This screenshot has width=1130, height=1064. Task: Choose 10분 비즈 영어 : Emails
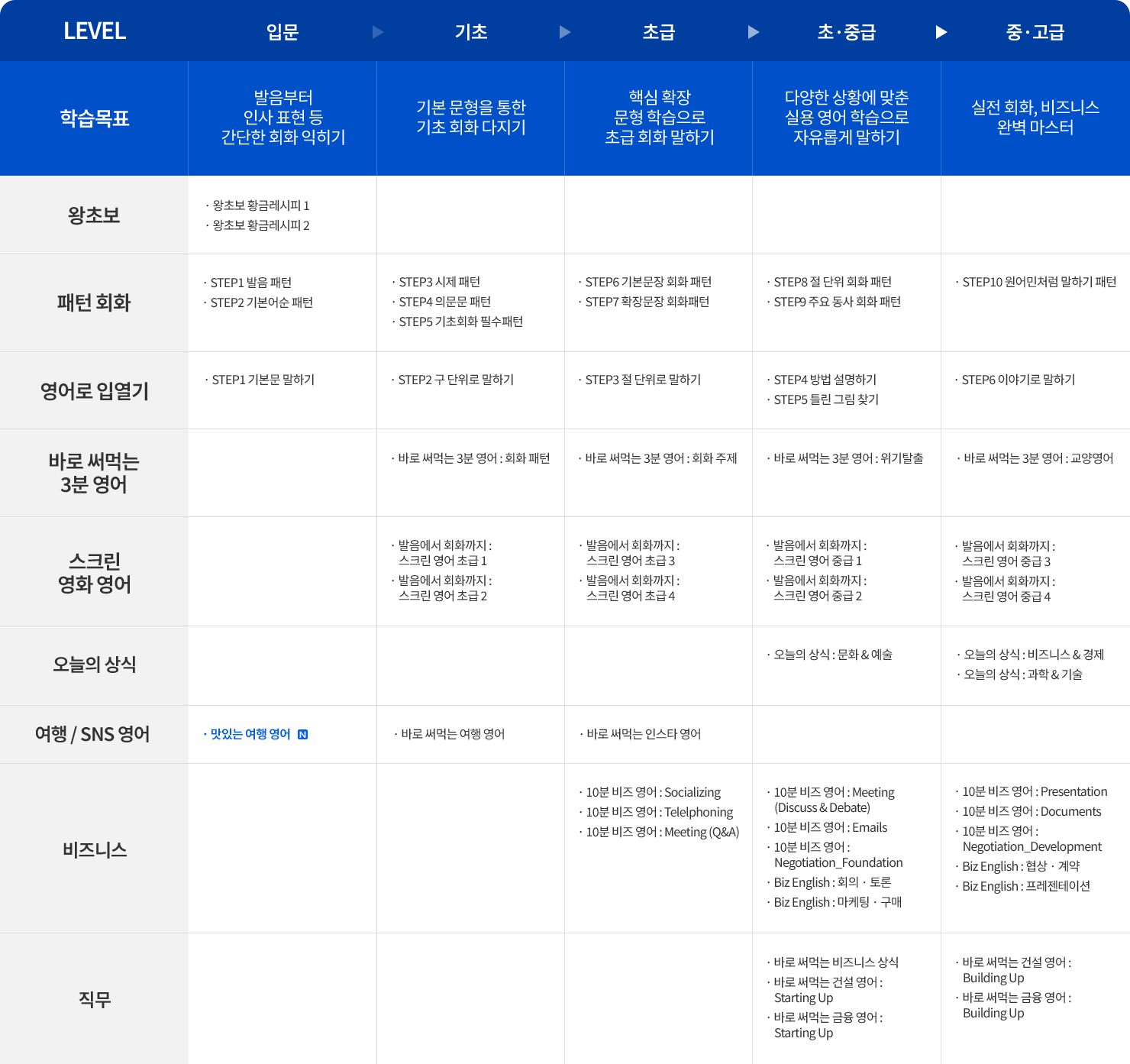coord(831,828)
